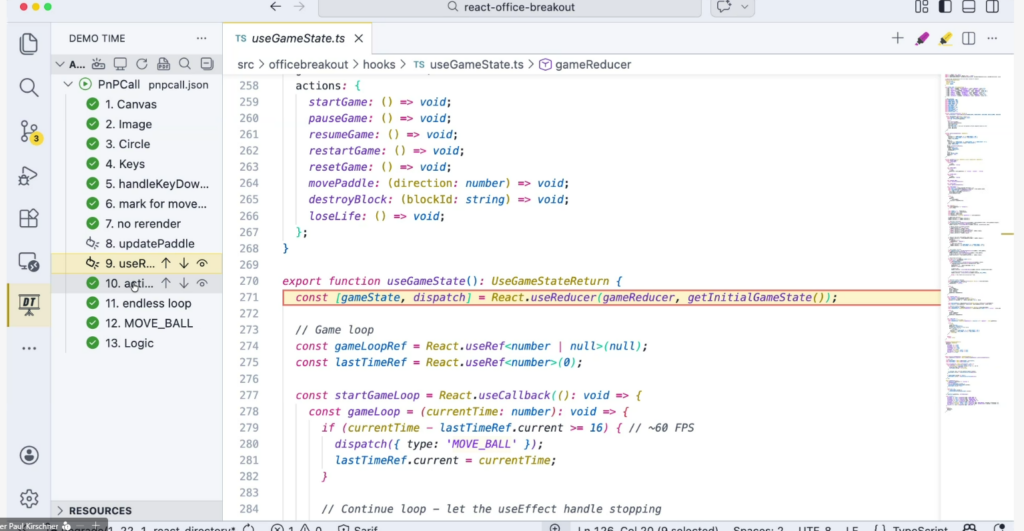
Task: Collapse the PnPCall demo tree
Action: [x=69, y=85]
